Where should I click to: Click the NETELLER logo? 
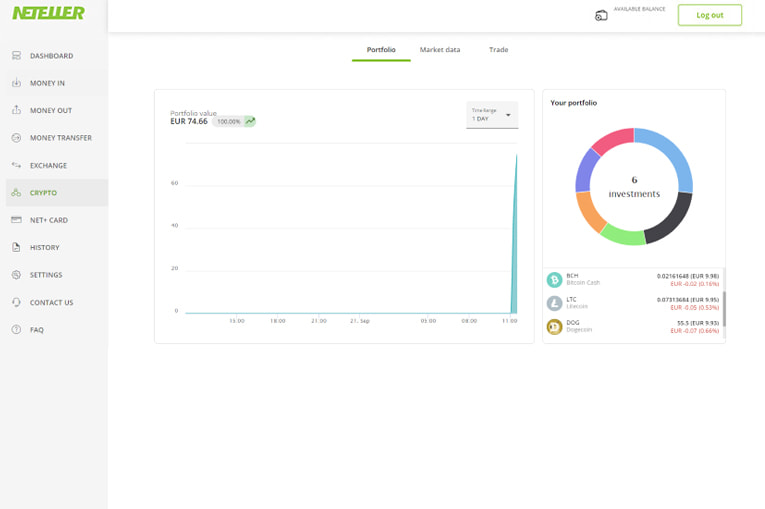click(48, 13)
